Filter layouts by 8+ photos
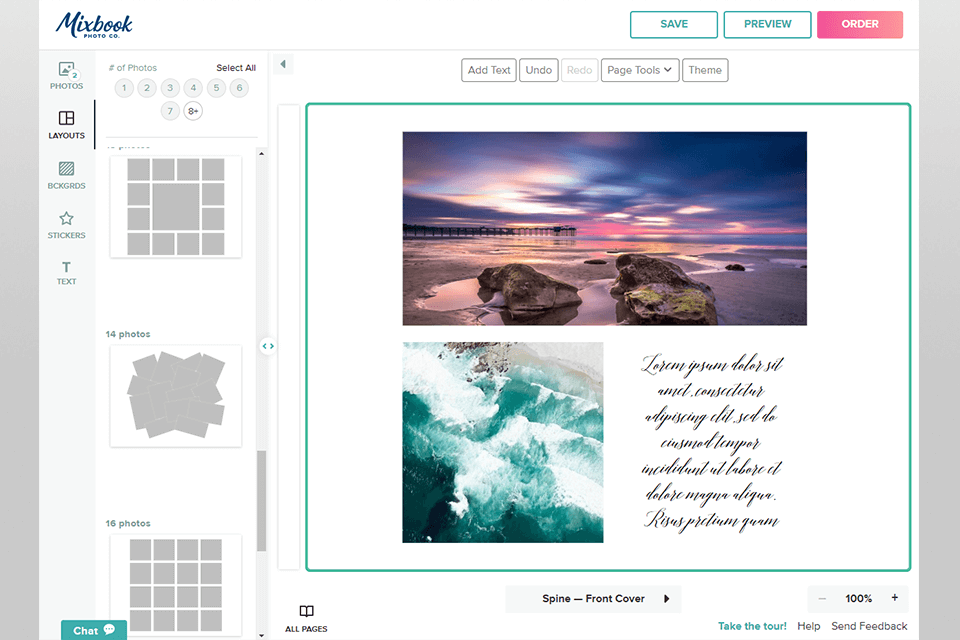The width and height of the screenshot is (960, 640). [x=193, y=111]
